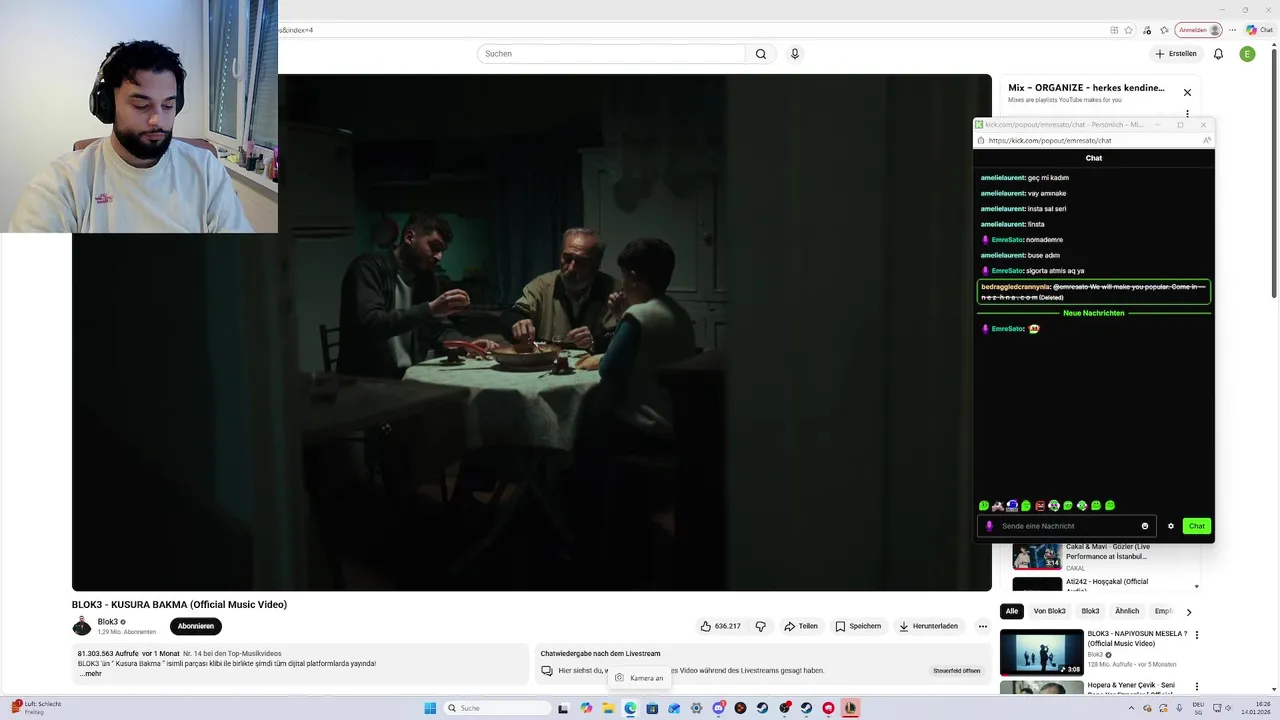Click the video title BLOK3 - KUSURA BAKMA

tap(179, 604)
